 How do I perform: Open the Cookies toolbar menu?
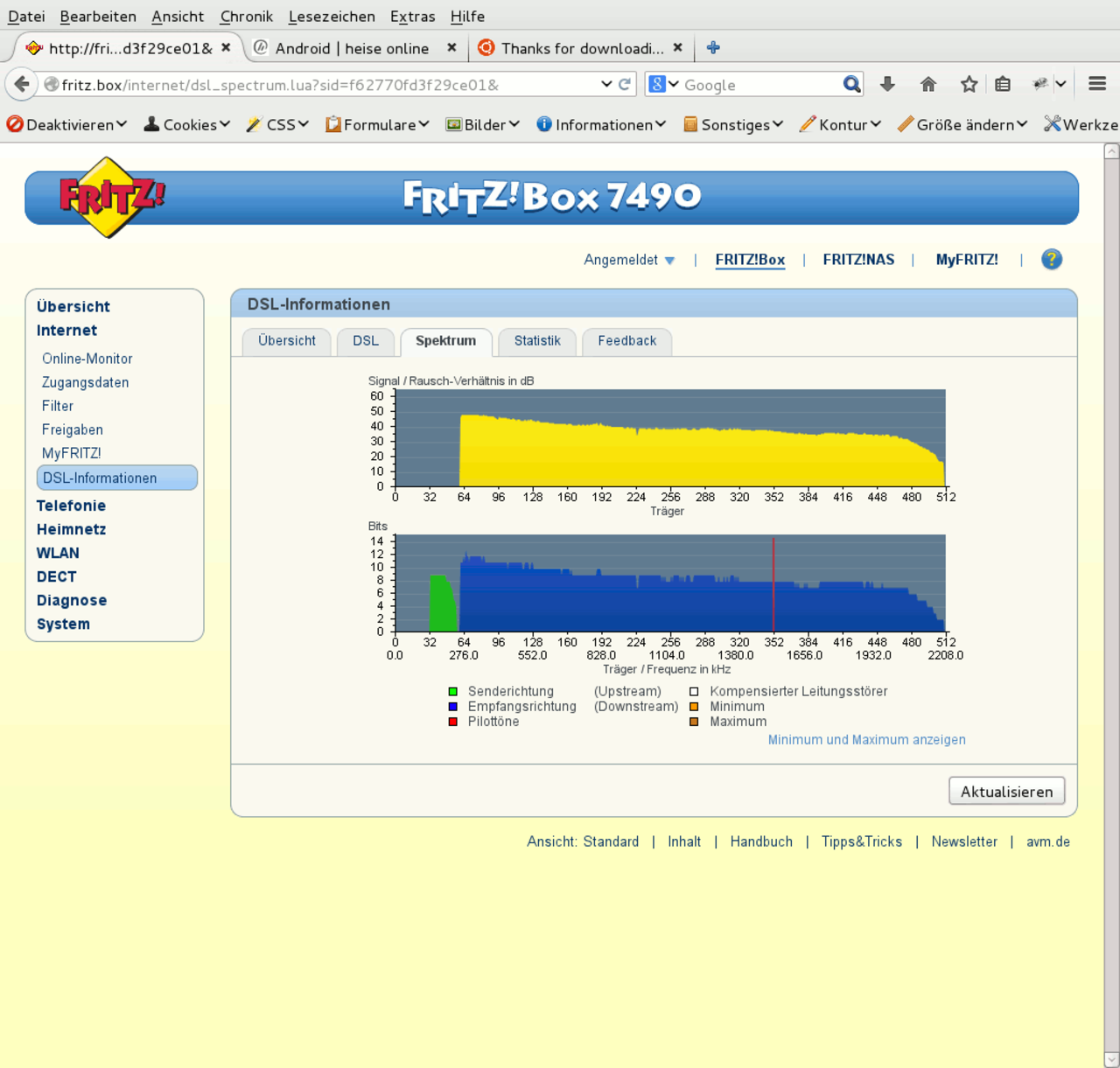186,124
